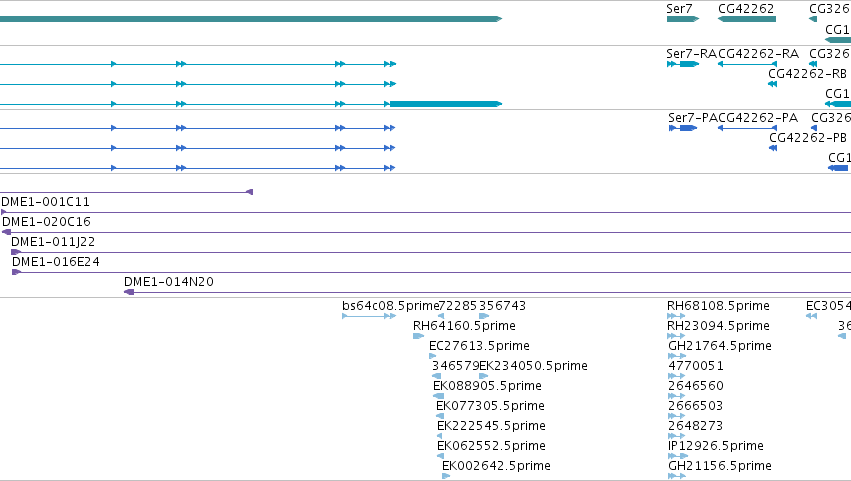The image size is (851, 481).
Task: Select the CG42262-RB transcript label
Action: coord(808,74)
